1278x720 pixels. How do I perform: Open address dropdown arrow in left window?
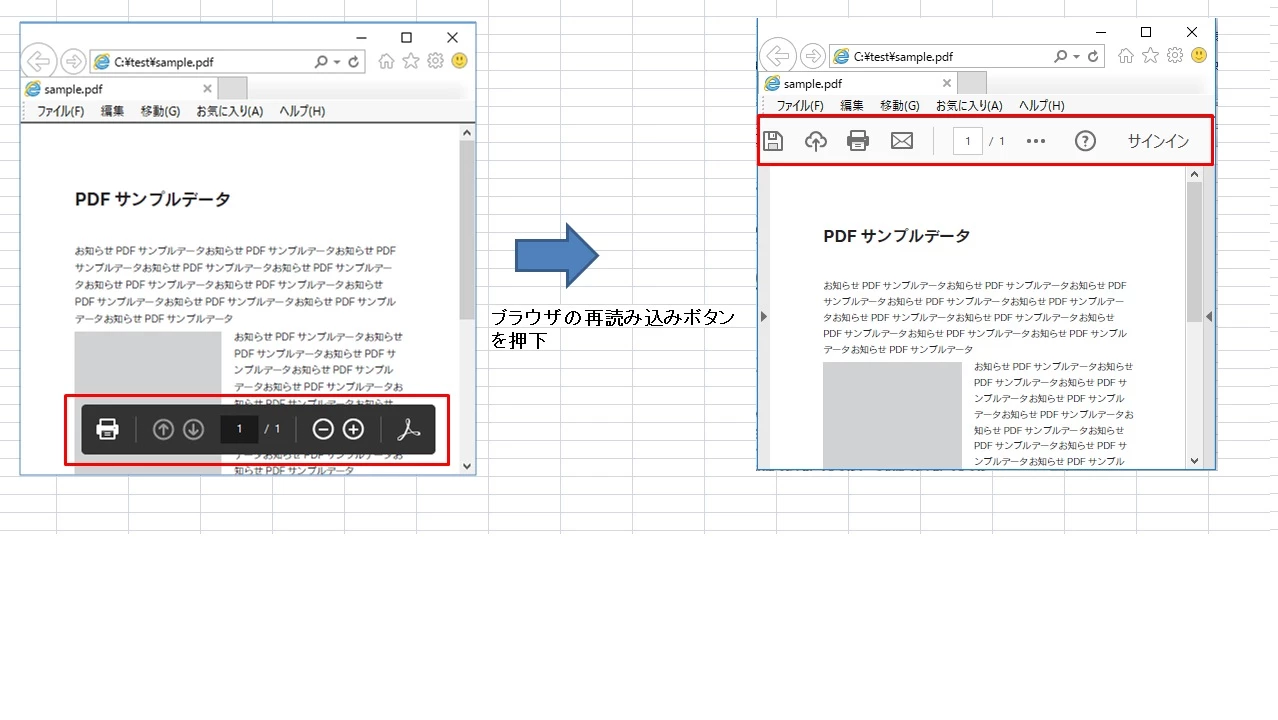(337, 62)
